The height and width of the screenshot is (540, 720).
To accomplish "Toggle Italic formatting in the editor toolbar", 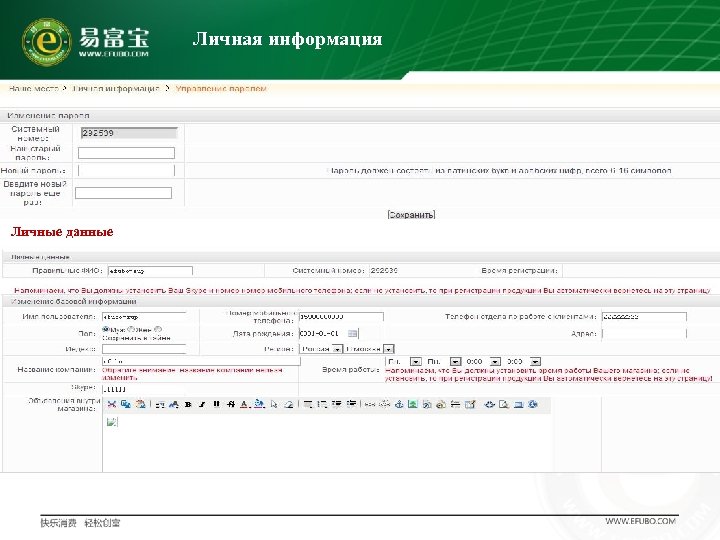I will [x=202, y=404].
